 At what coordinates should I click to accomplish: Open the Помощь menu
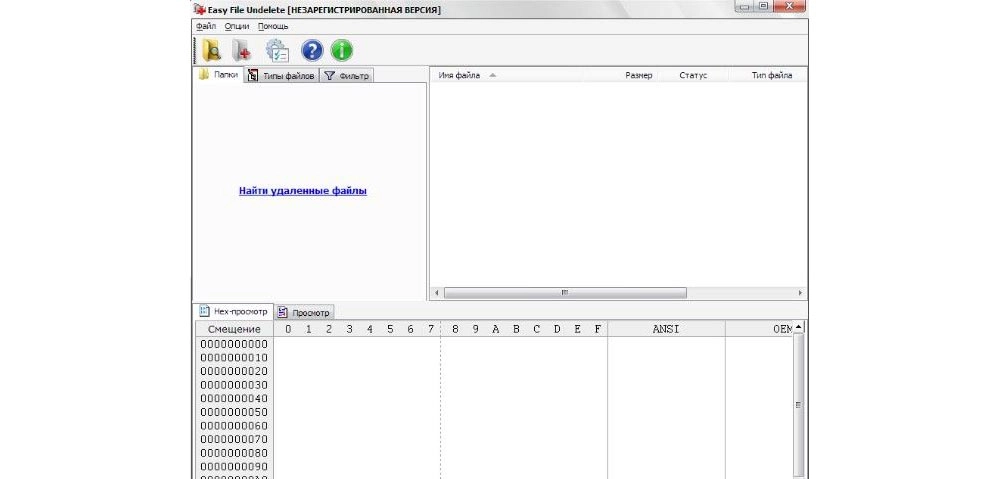pyautogui.click(x=273, y=26)
